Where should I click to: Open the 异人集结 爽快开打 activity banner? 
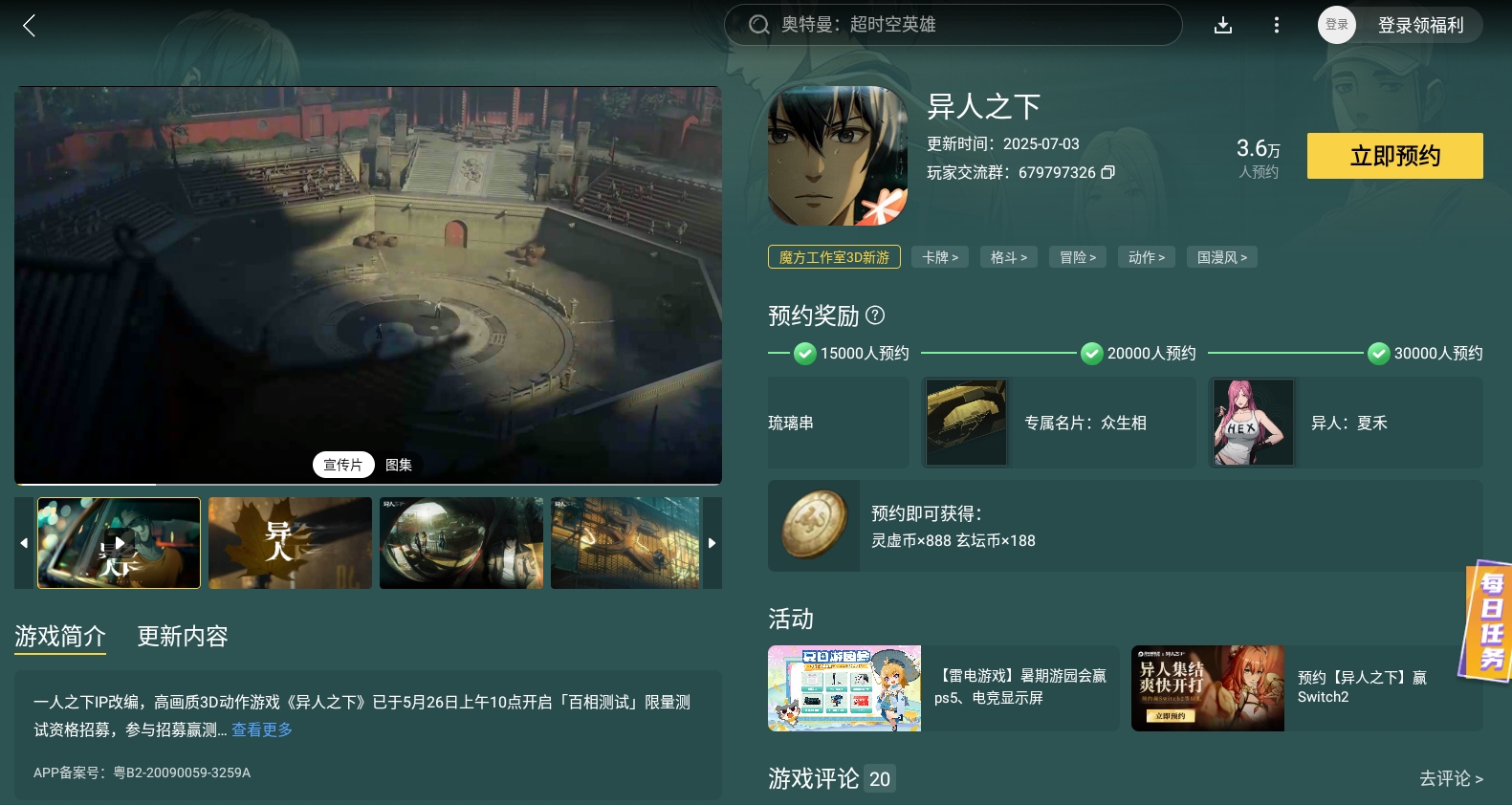(x=1208, y=688)
